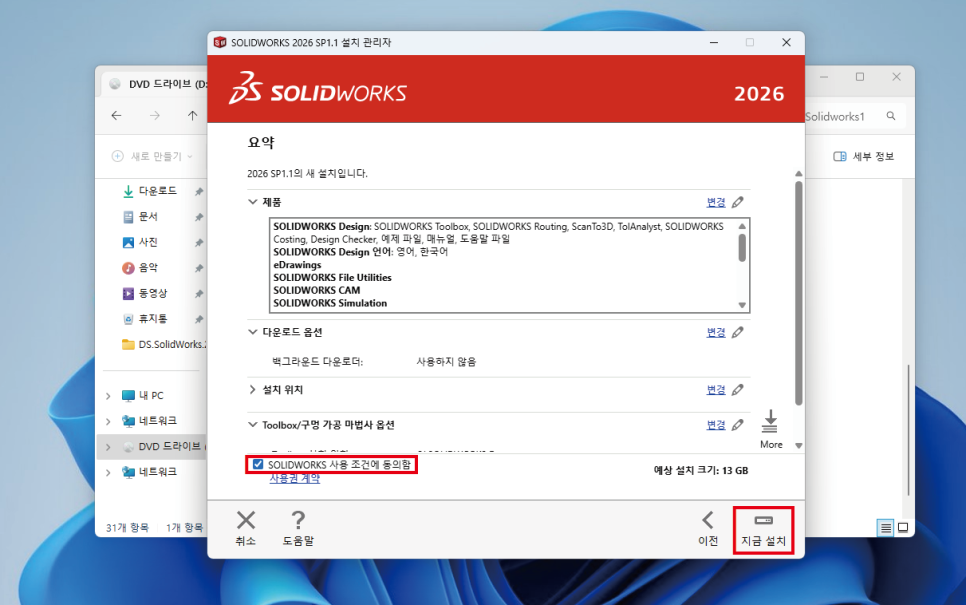The height and width of the screenshot is (605, 966).
Task: Expand 내 PC in Explorer tree
Action: 108,396
